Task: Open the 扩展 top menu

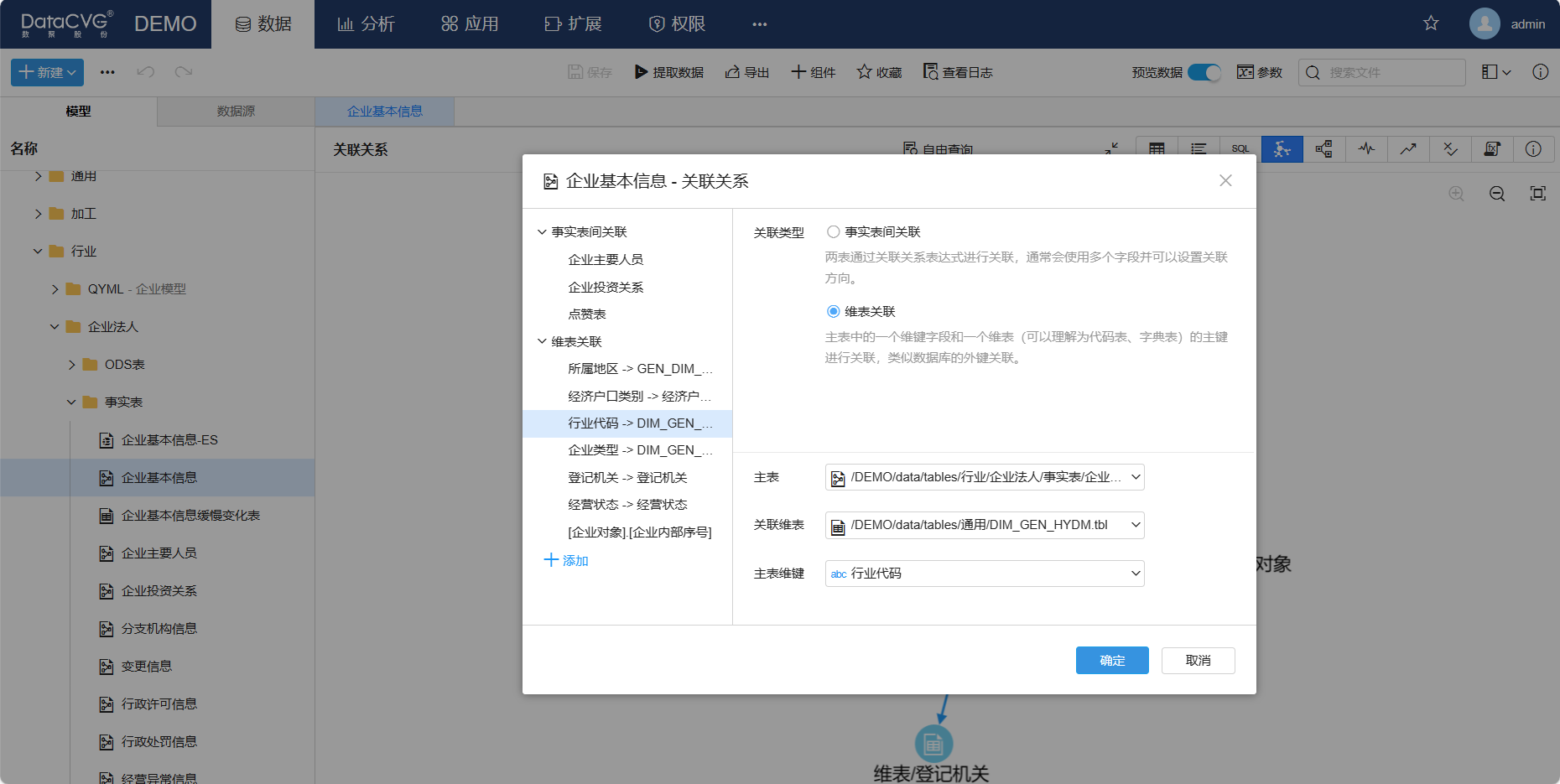Action: 573,24
